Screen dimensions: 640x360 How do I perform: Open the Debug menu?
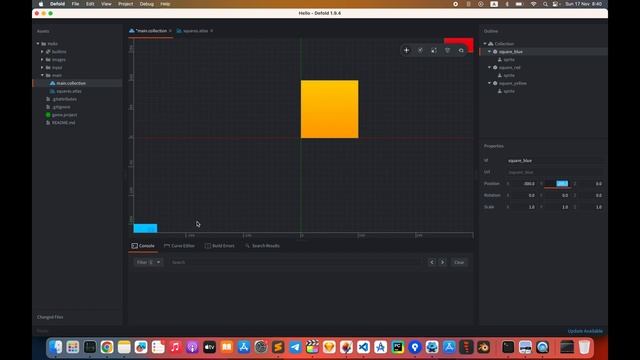pyautogui.click(x=147, y=4)
